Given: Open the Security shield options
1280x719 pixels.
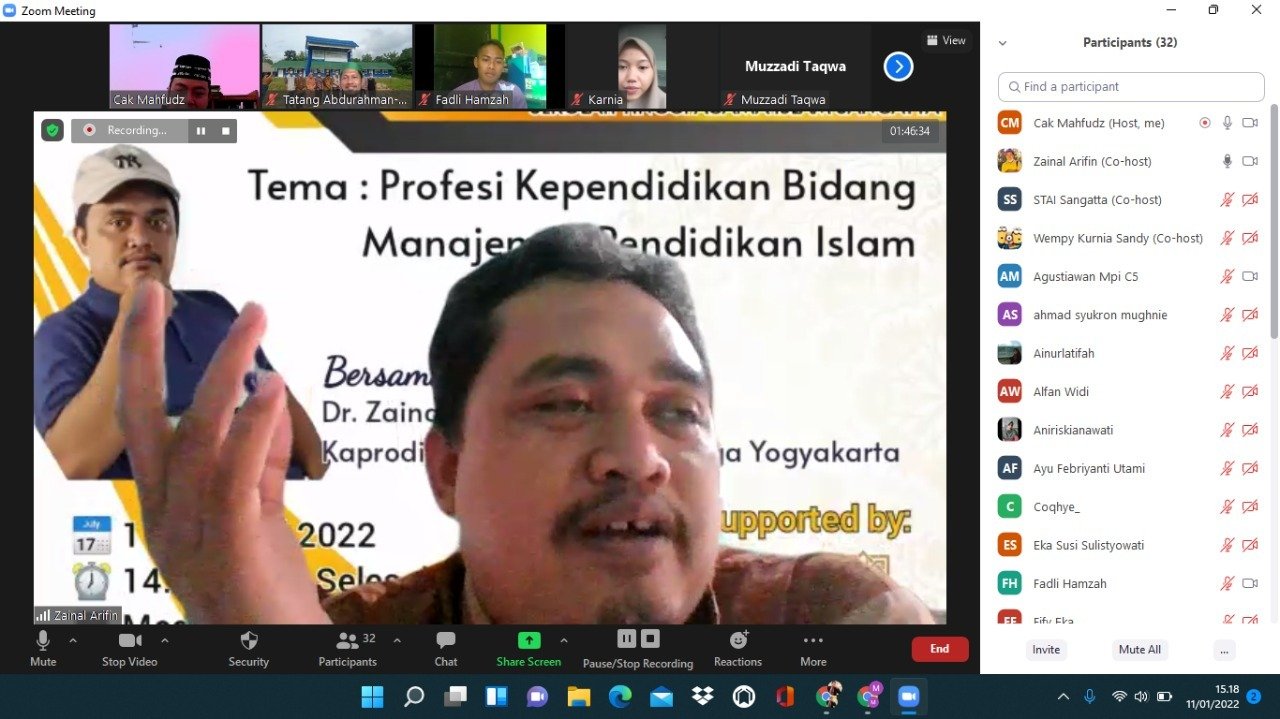Looking at the screenshot, I should click(248, 647).
